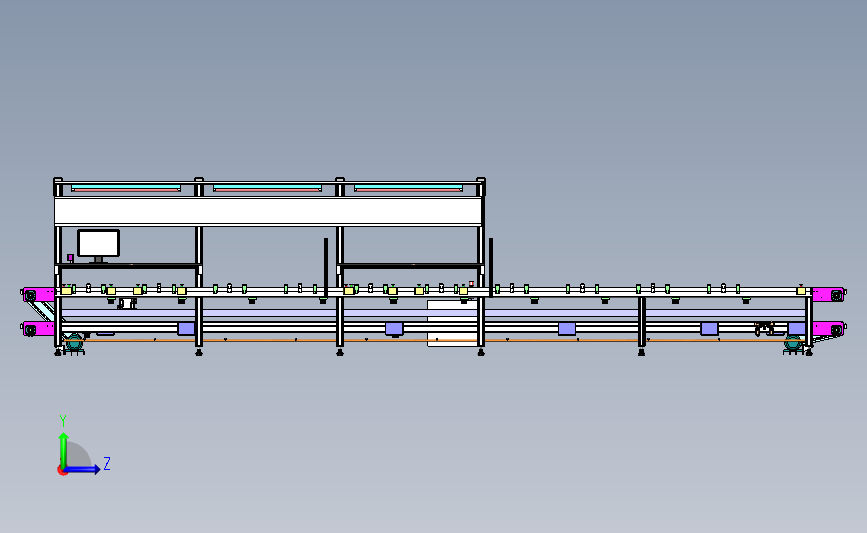Click the green Y axis arrow of the triad
867x533 pixels.
[64, 449]
